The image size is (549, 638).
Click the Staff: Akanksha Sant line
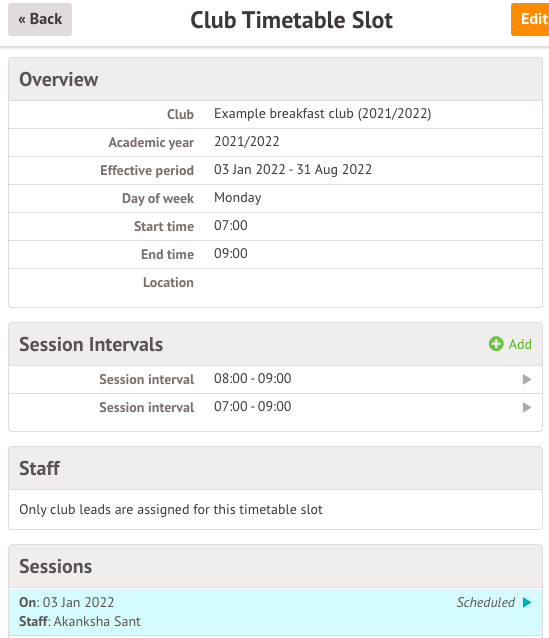(x=80, y=621)
